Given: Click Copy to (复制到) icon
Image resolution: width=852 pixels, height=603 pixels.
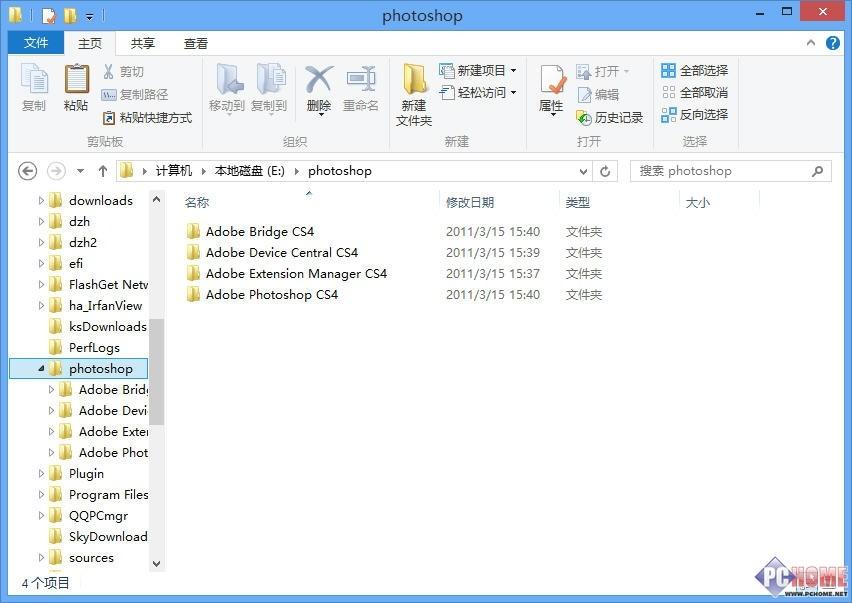Looking at the screenshot, I should point(270,89).
